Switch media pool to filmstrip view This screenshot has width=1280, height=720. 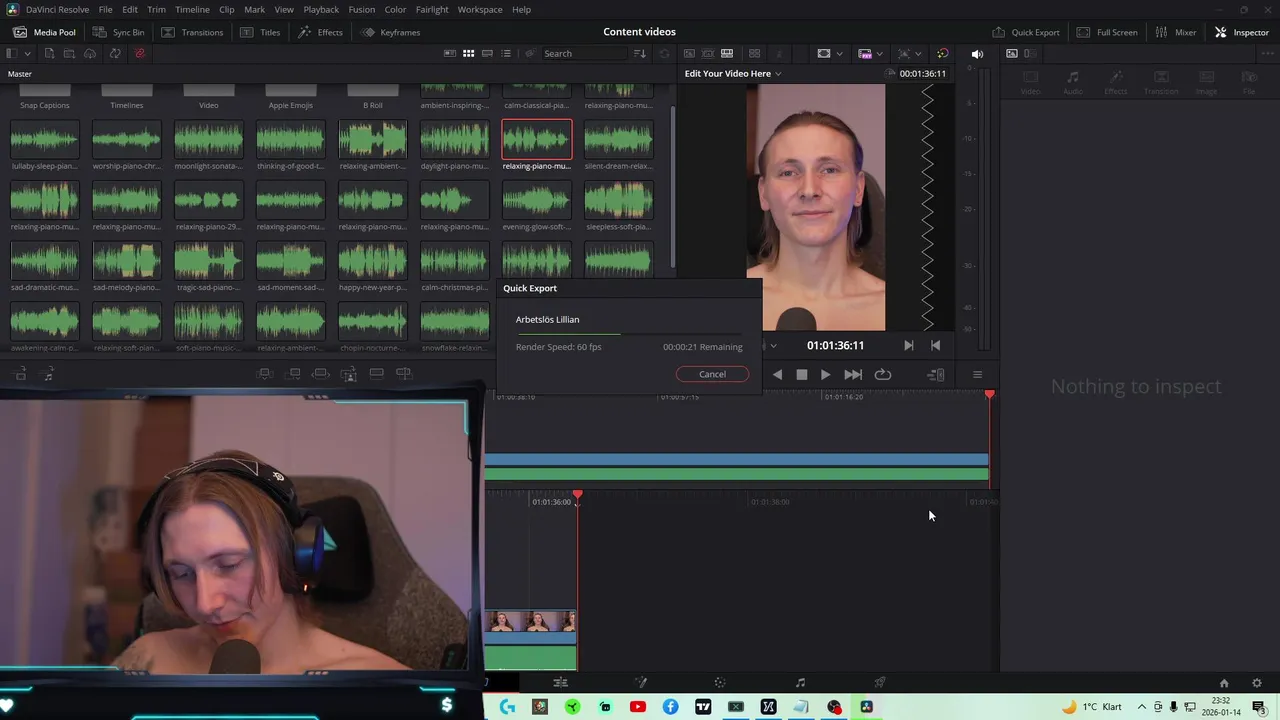point(487,53)
